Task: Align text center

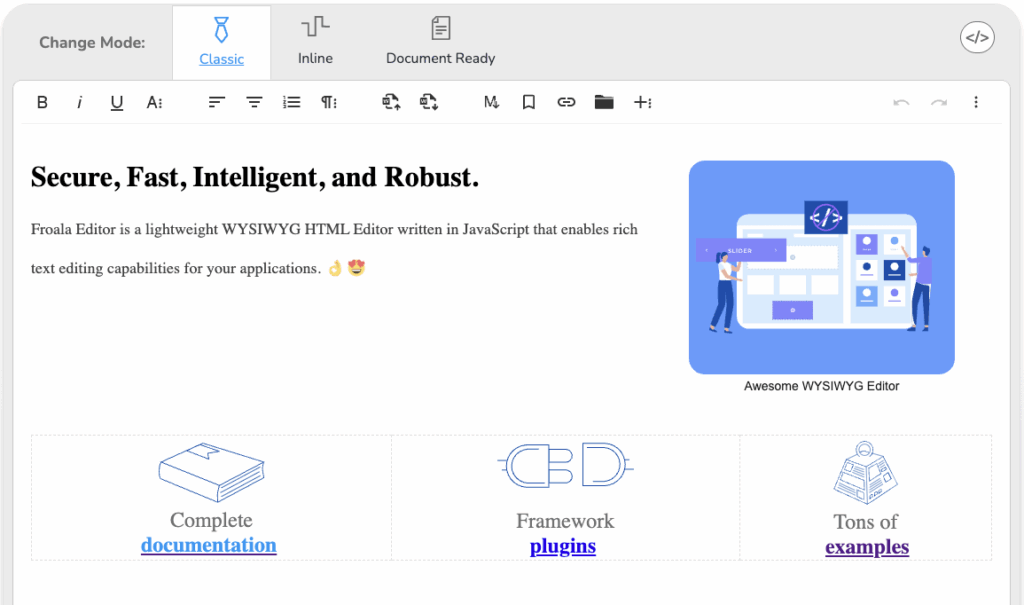Action: point(254,102)
